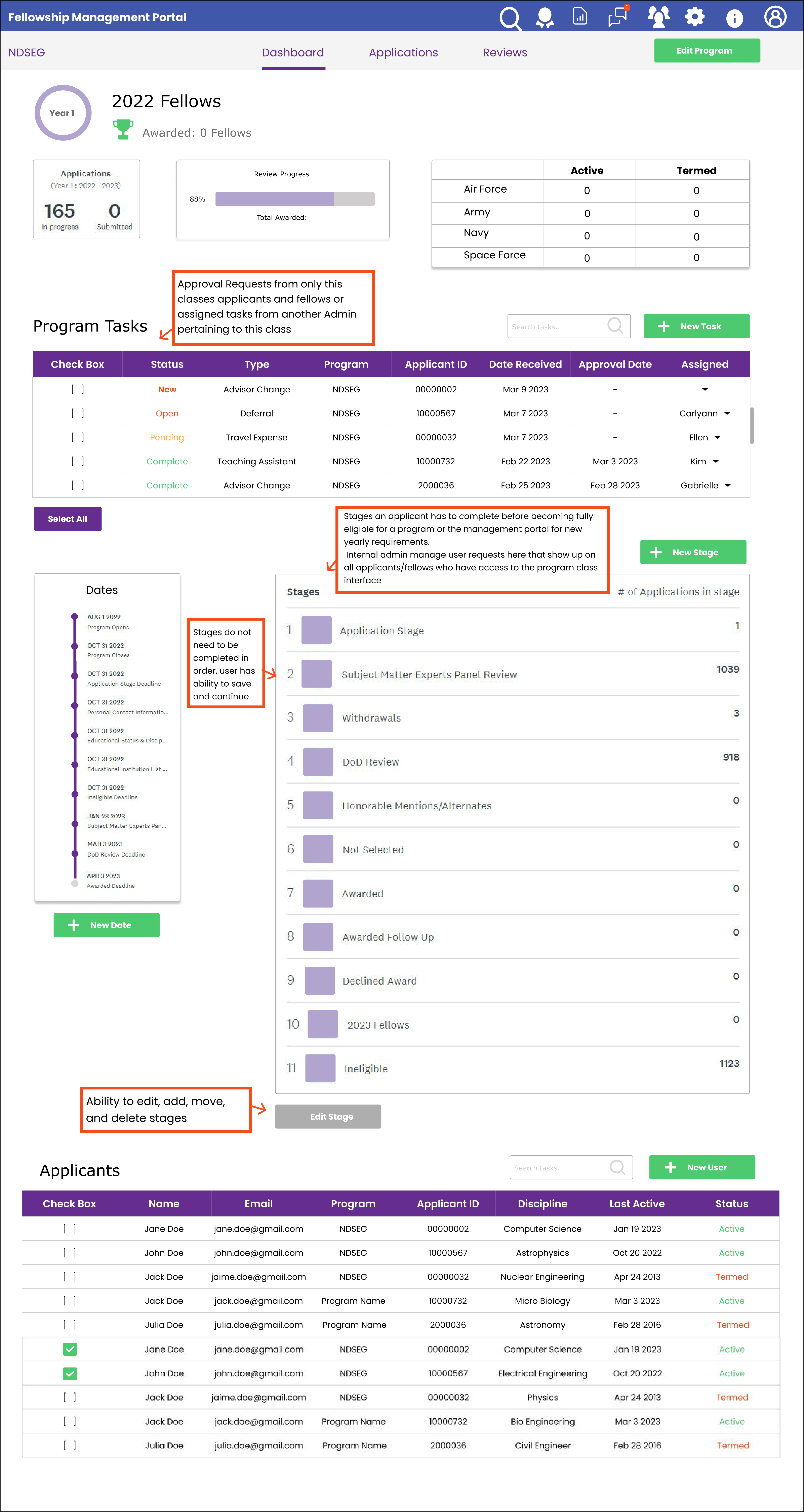Open the awards ribbon badge icon
804x1512 pixels.
(545, 18)
